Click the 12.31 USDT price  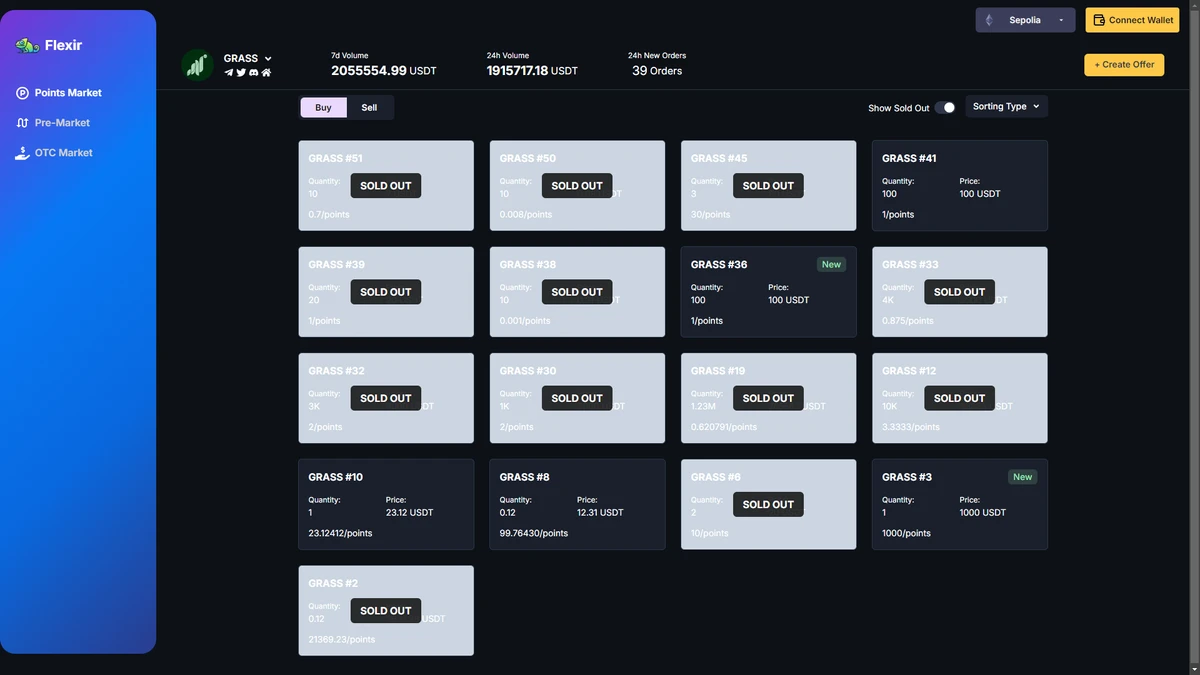pyautogui.click(x=600, y=512)
